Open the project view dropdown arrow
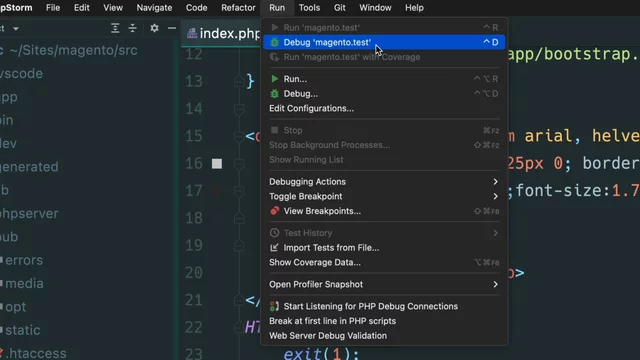This screenshot has height=360, width=640. [x=16, y=29]
